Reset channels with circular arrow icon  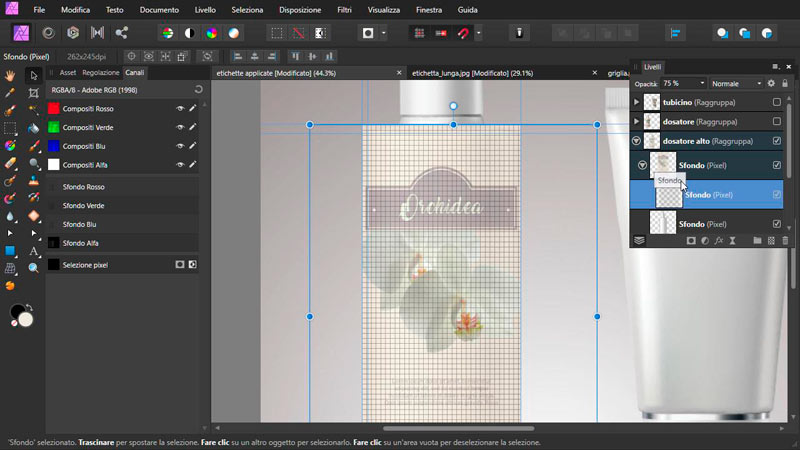[x=198, y=90]
